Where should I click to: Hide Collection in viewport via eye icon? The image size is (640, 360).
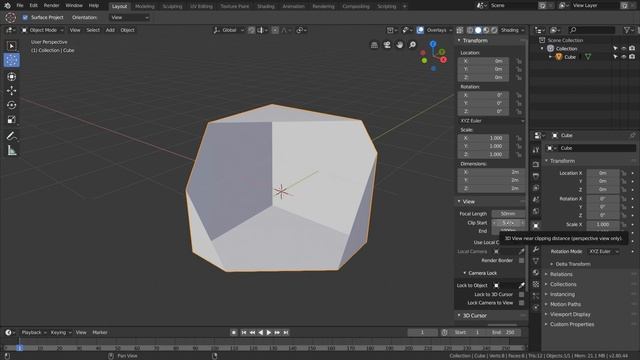coord(624,49)
